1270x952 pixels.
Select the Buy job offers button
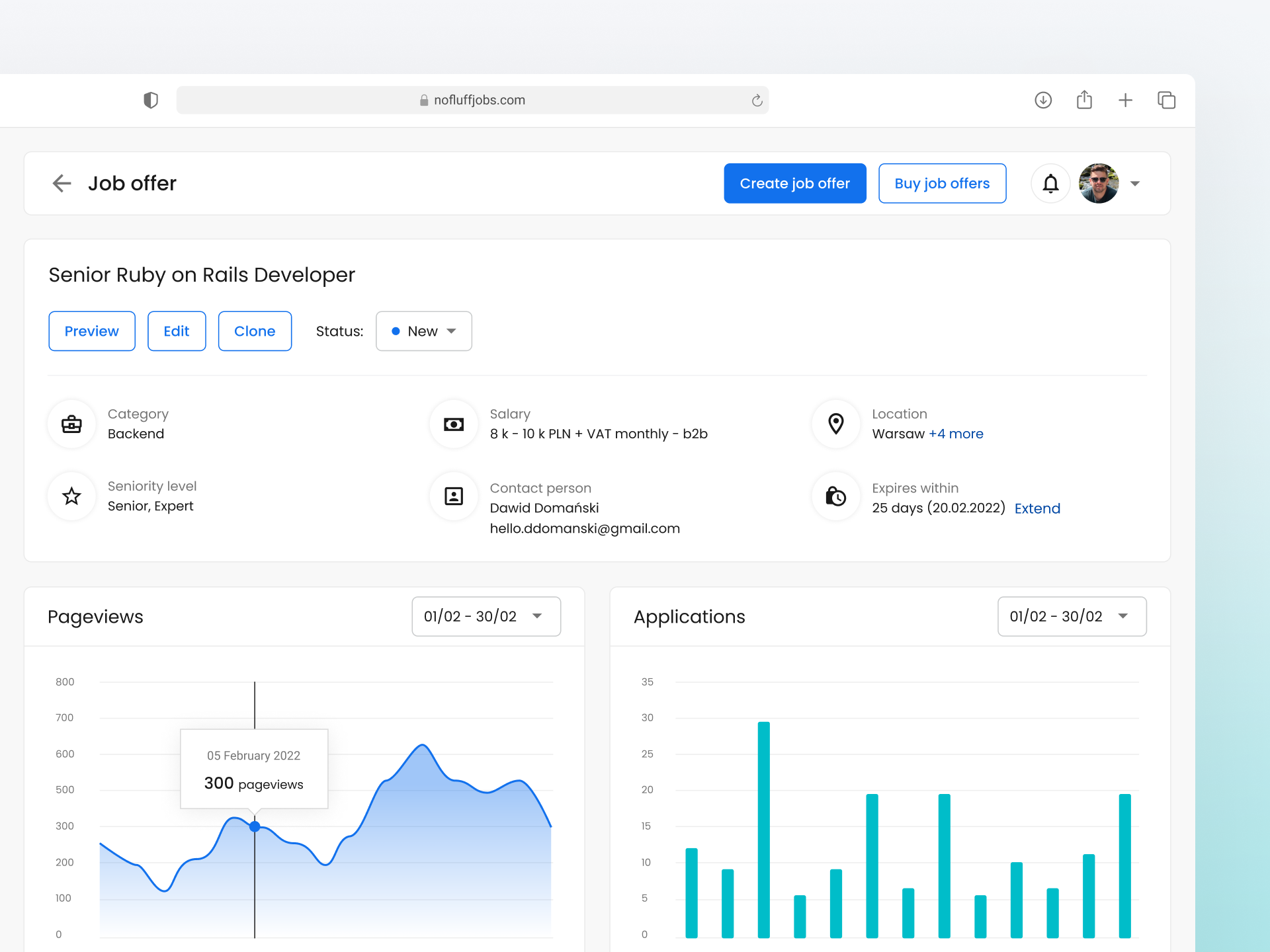(x=942, y=183)
